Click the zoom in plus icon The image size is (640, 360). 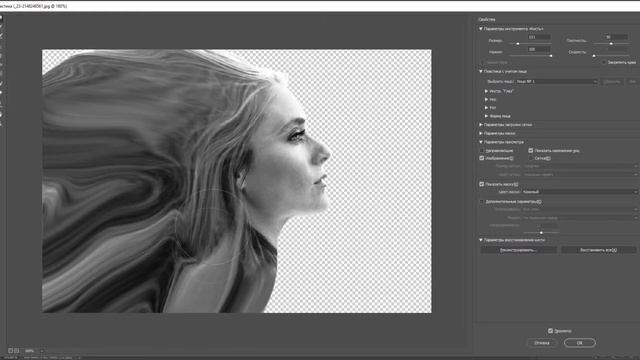pos(16,351)
